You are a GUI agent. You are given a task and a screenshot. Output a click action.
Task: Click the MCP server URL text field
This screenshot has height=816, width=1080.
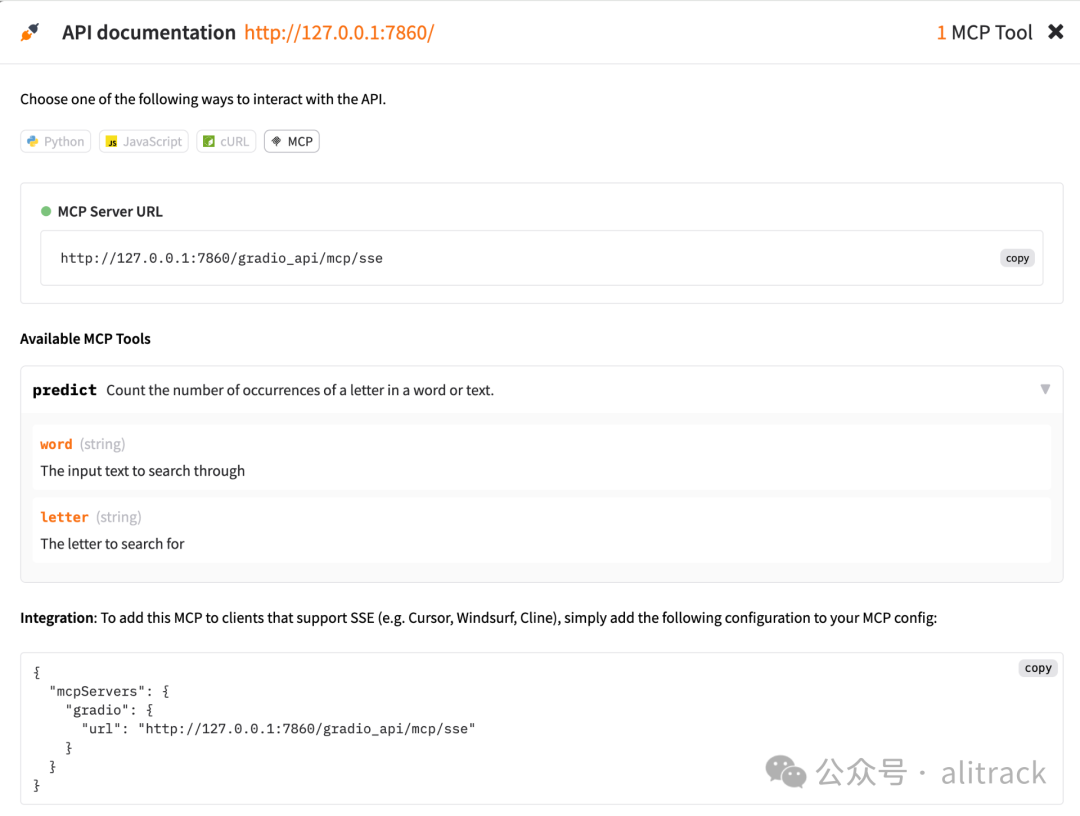pos(542,258)
